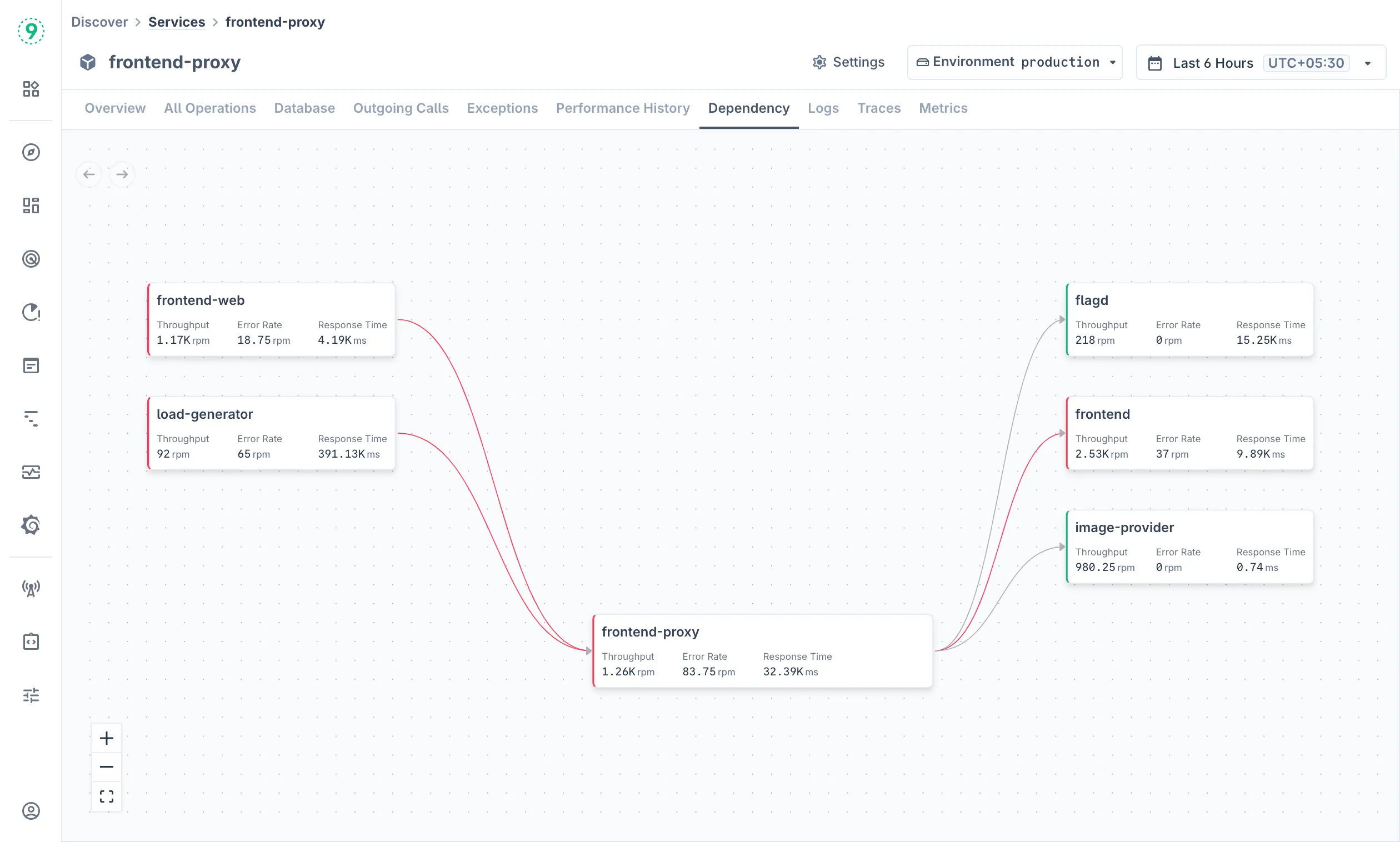Image resolution: width=1400 pixels, height=842 pixels.
Task: Open the Dashboards sidebar icon
Action: coord(31,206)
